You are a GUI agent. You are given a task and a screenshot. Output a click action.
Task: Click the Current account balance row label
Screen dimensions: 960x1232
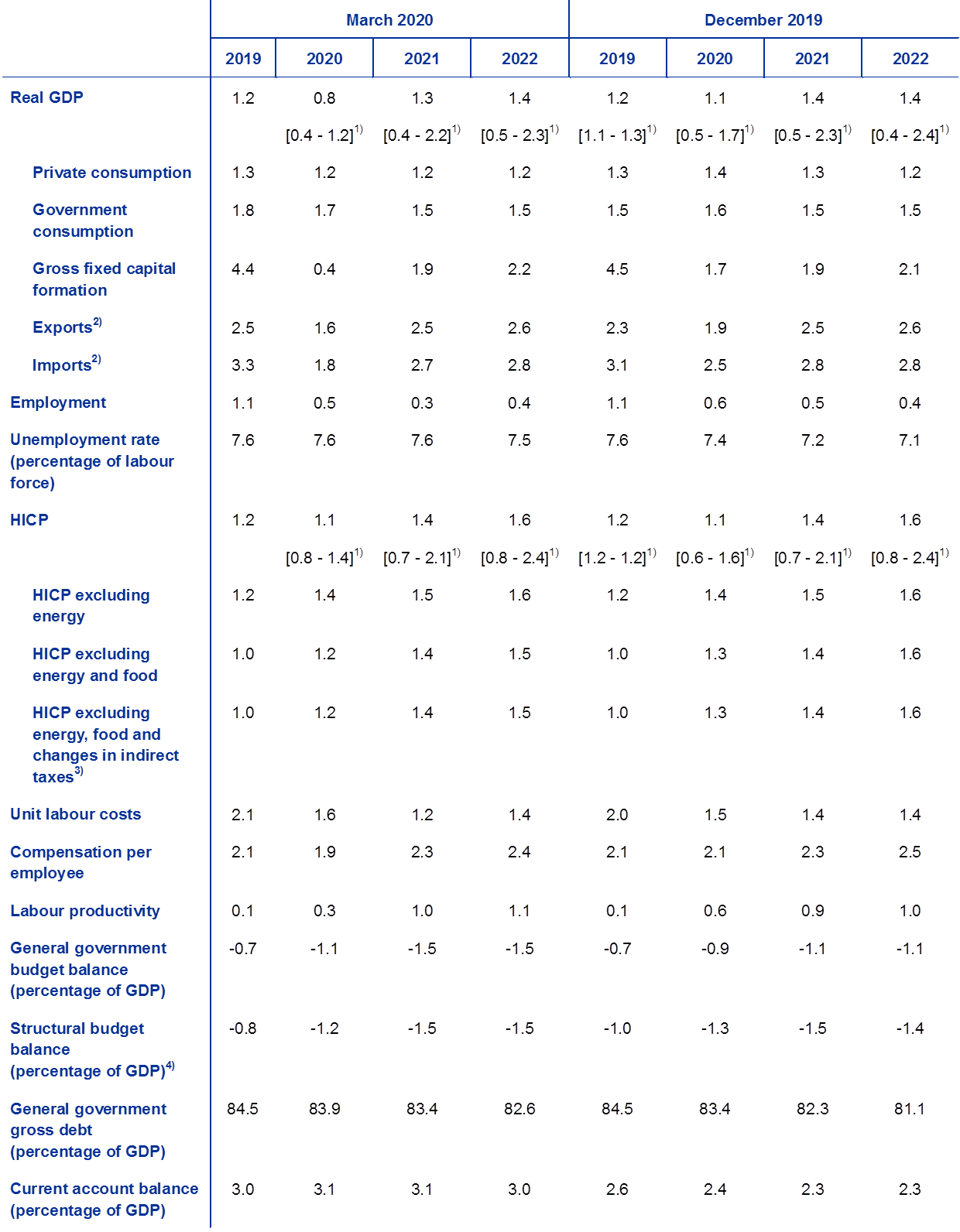pos(104,1199)
